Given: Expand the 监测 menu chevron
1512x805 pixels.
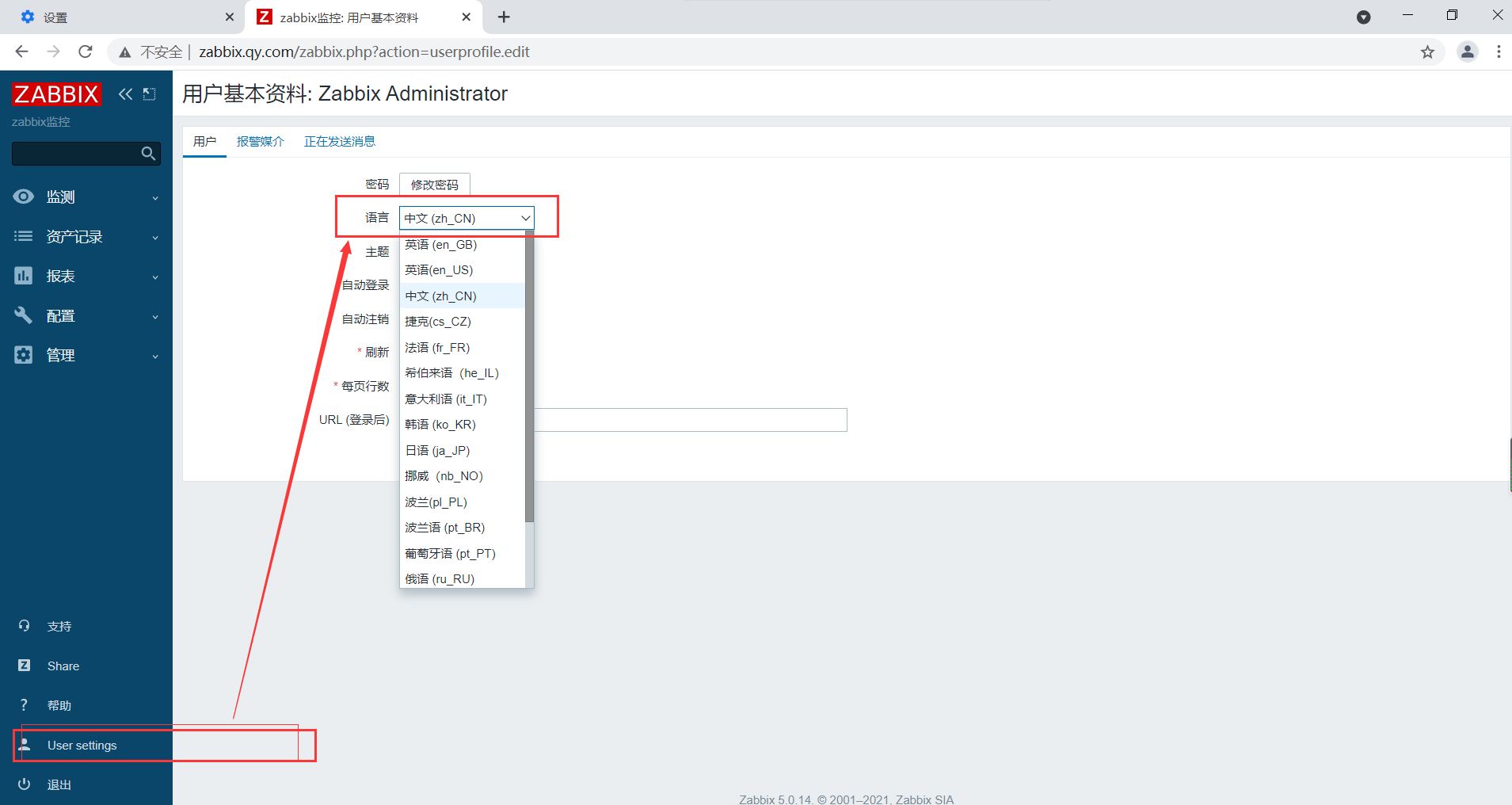Looking at the screenshot, I should click(x=155, y=198).
